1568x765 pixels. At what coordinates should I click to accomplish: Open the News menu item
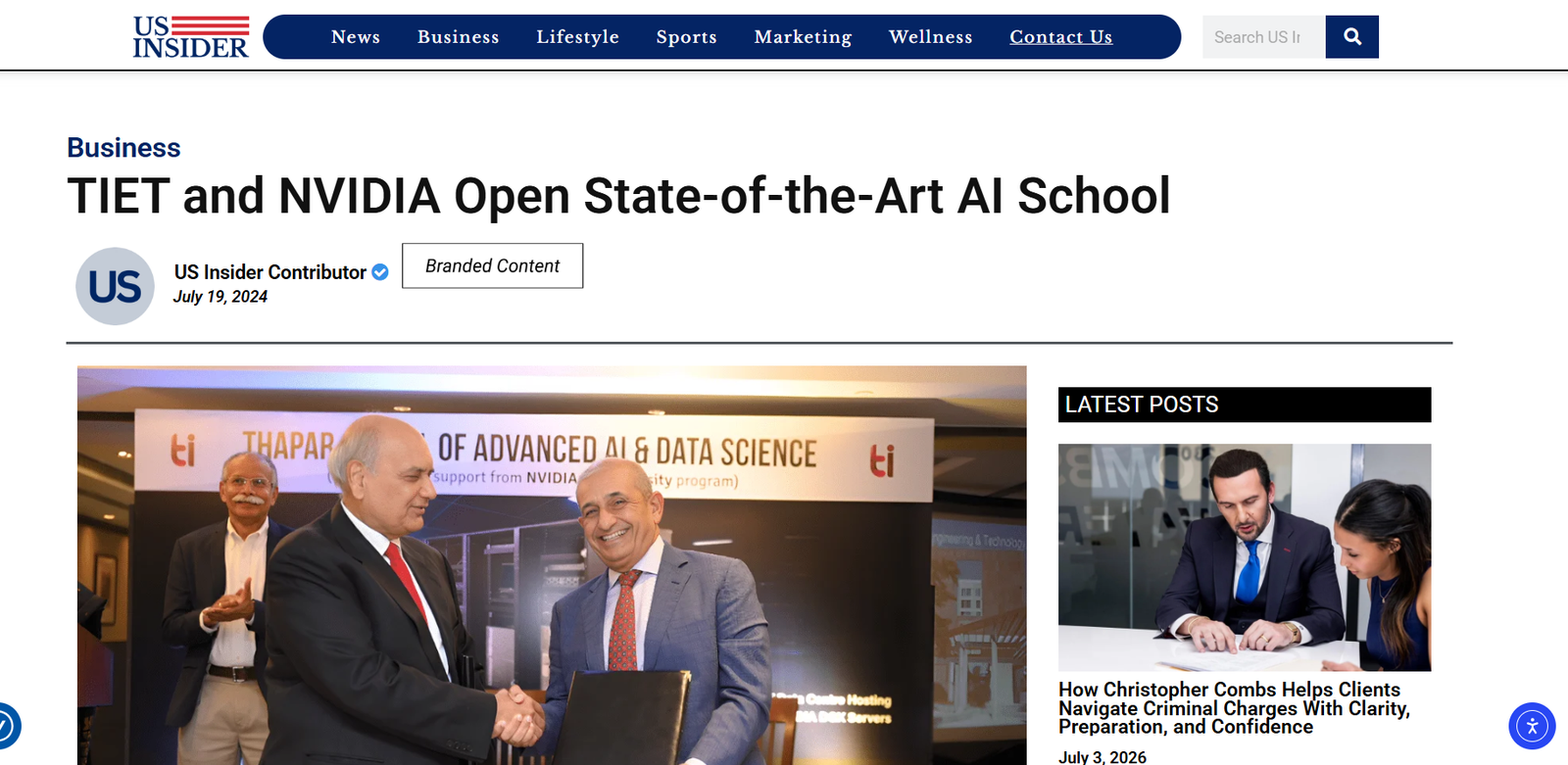356,37
